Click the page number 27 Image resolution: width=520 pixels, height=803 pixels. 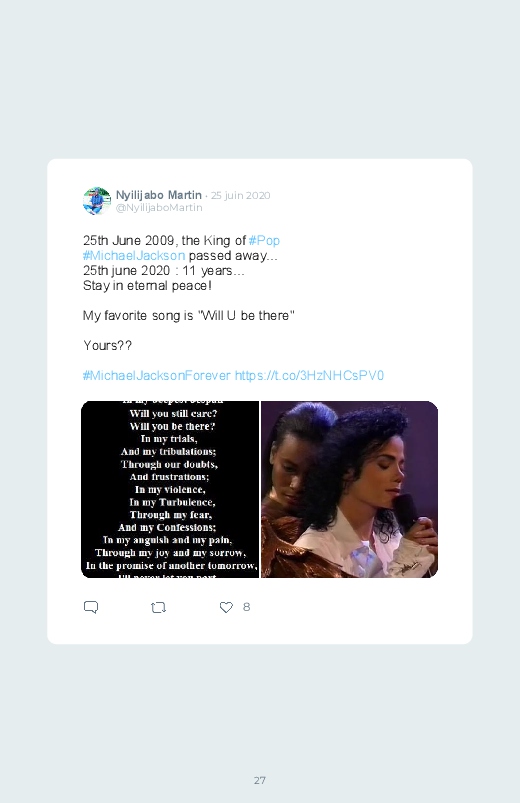click(x=260, y=780)
